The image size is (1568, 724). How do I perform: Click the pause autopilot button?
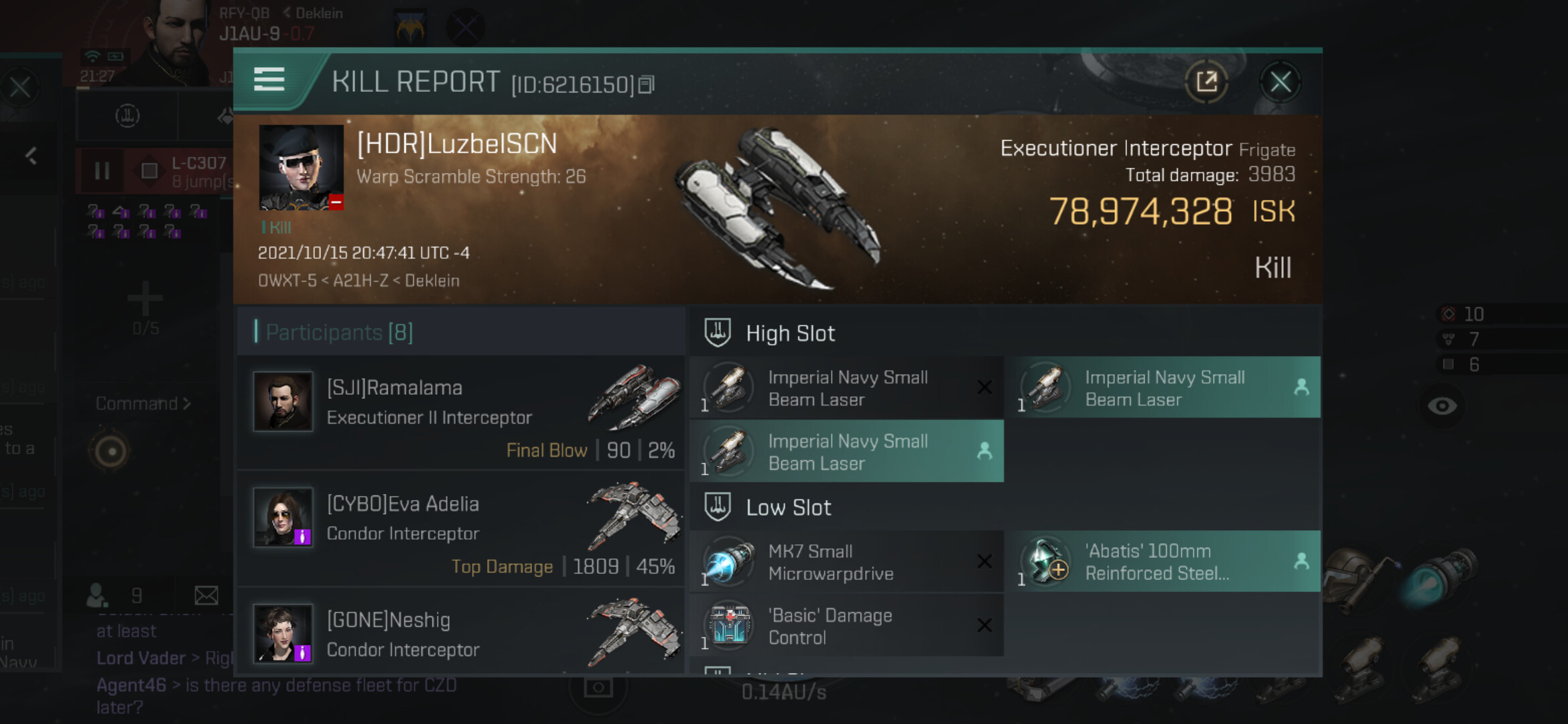(x=102, y=171)
